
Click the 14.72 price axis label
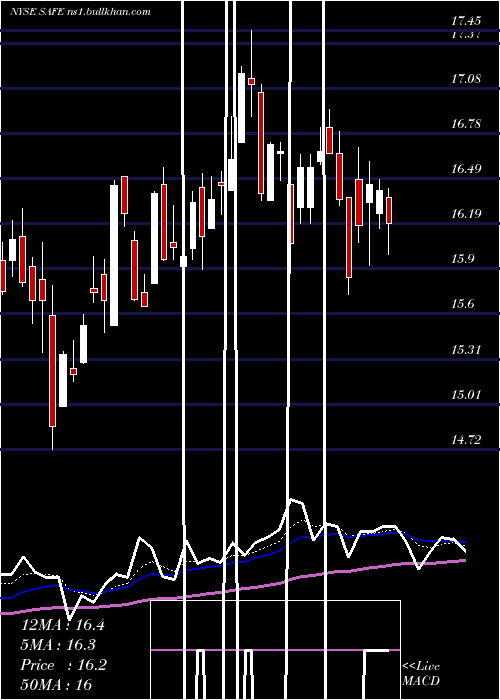click(x=466, y=440)
